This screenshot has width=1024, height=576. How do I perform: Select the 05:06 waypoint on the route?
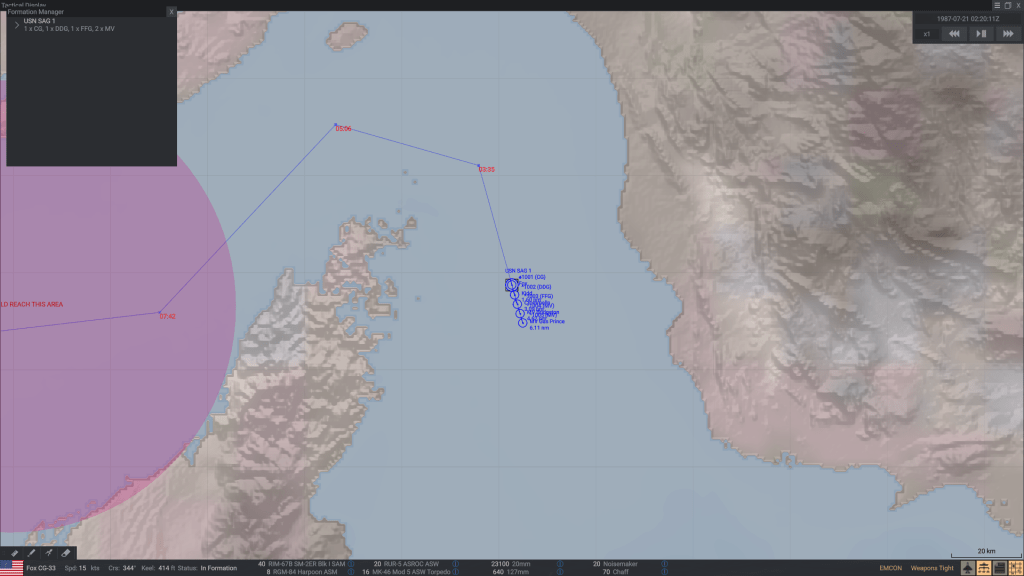[336, 126]
